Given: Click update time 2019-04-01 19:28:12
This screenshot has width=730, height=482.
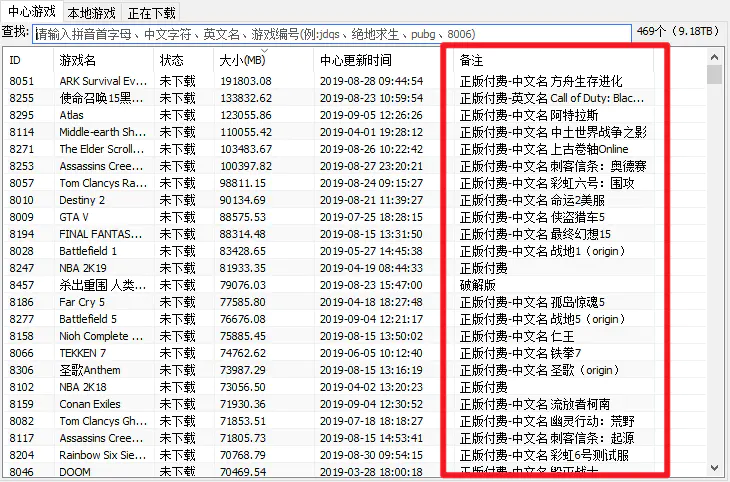Looking at the screenshot, I should pos(371,132).
